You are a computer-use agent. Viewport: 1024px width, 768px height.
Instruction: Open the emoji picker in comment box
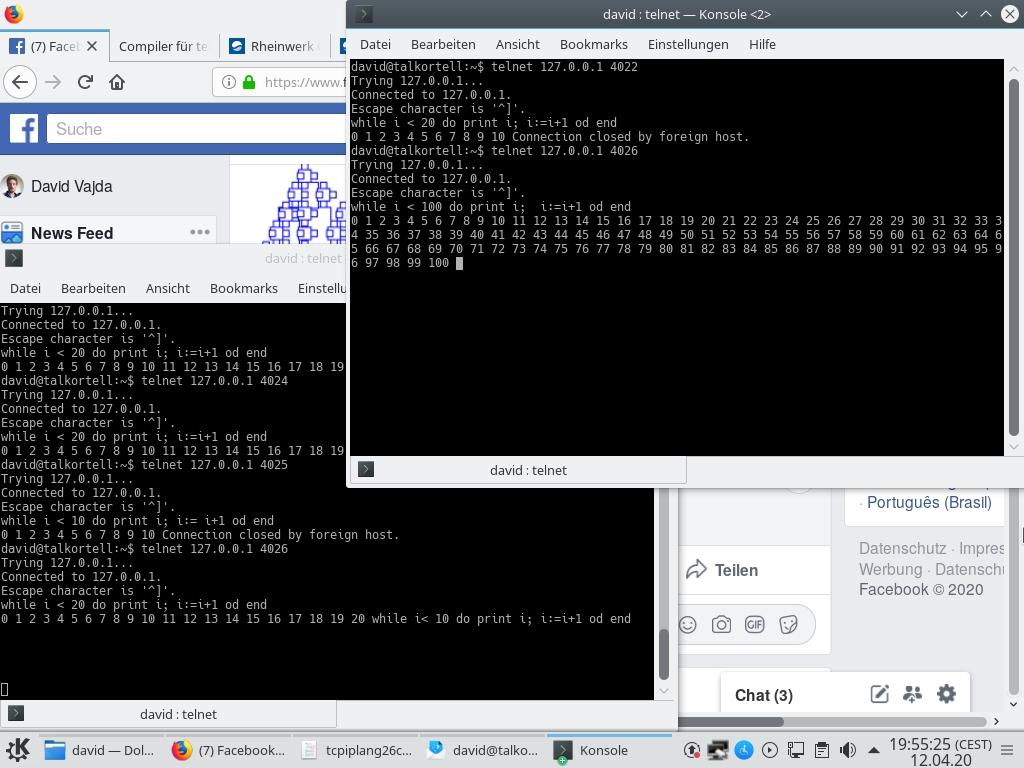pos(687,624)
